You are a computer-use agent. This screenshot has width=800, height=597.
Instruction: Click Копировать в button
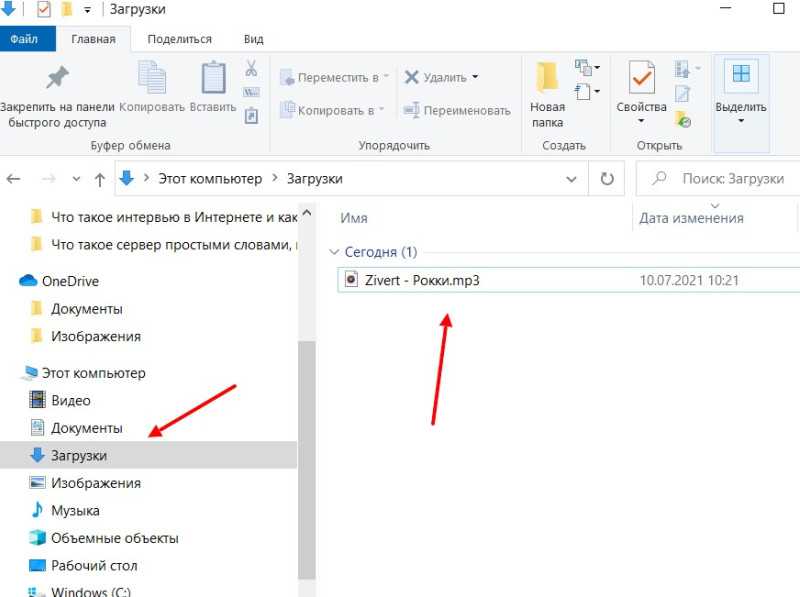pyautogui.click(x=332, y=110)
